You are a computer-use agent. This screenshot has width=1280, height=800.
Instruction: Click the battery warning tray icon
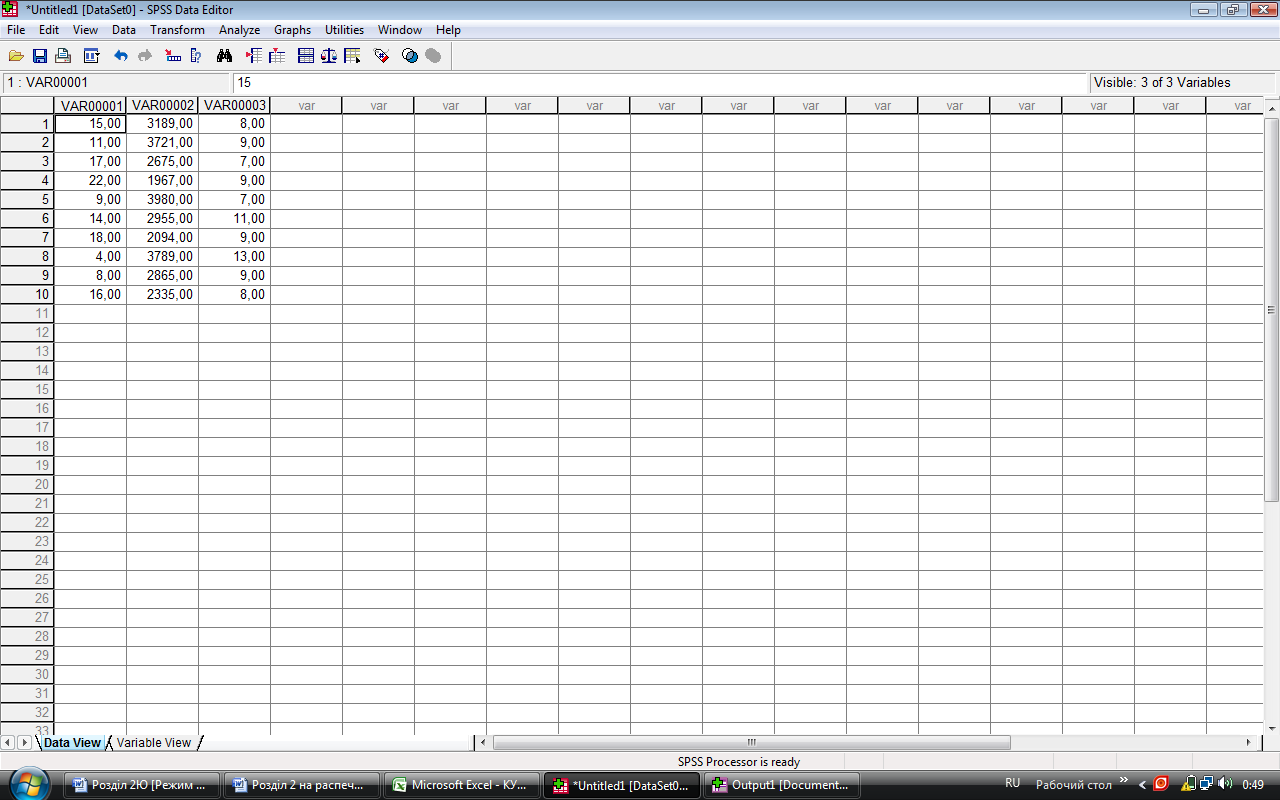pos(1188,784)
